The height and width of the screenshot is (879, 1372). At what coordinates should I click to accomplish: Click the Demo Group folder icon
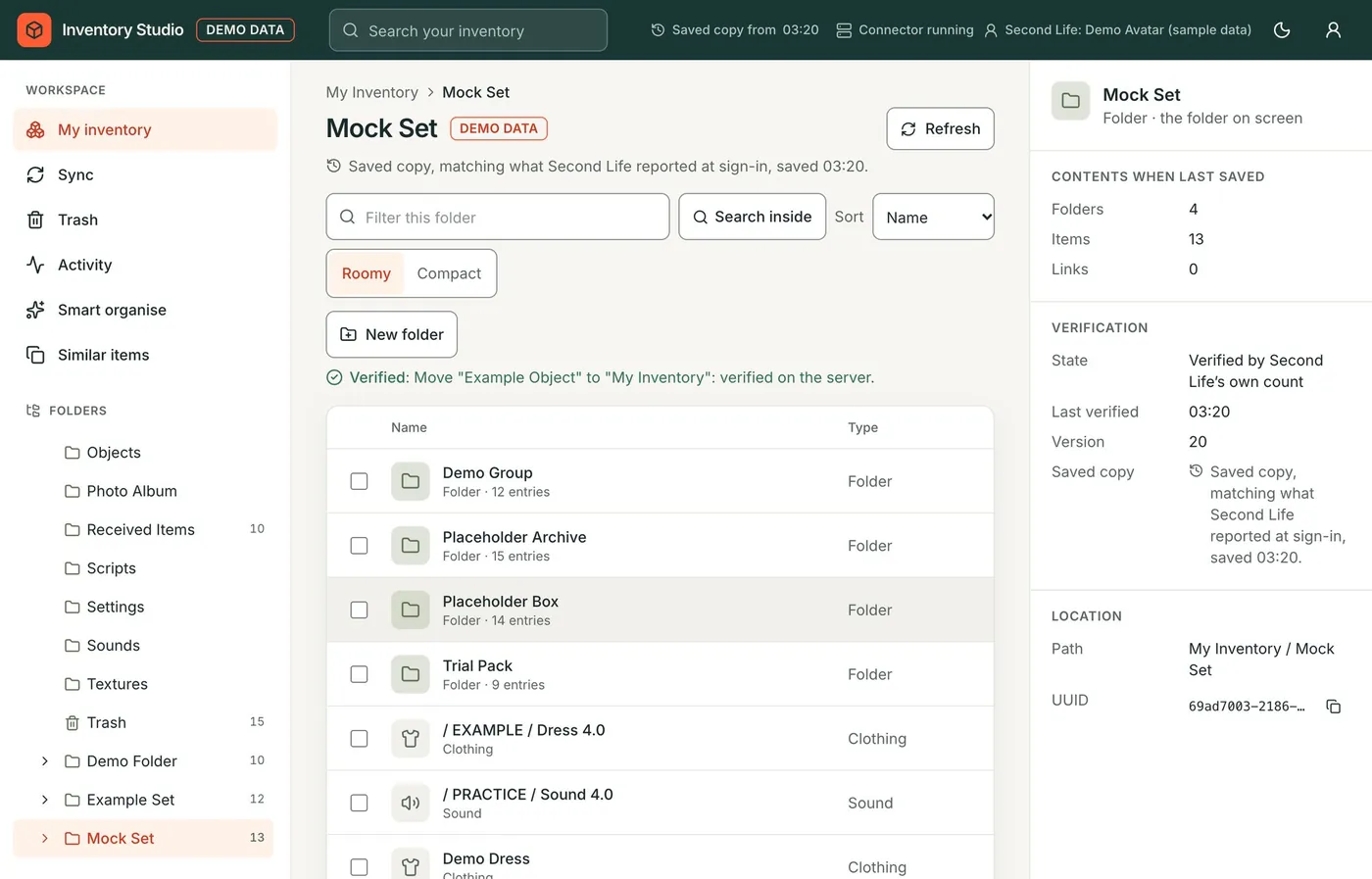(411, 481)
